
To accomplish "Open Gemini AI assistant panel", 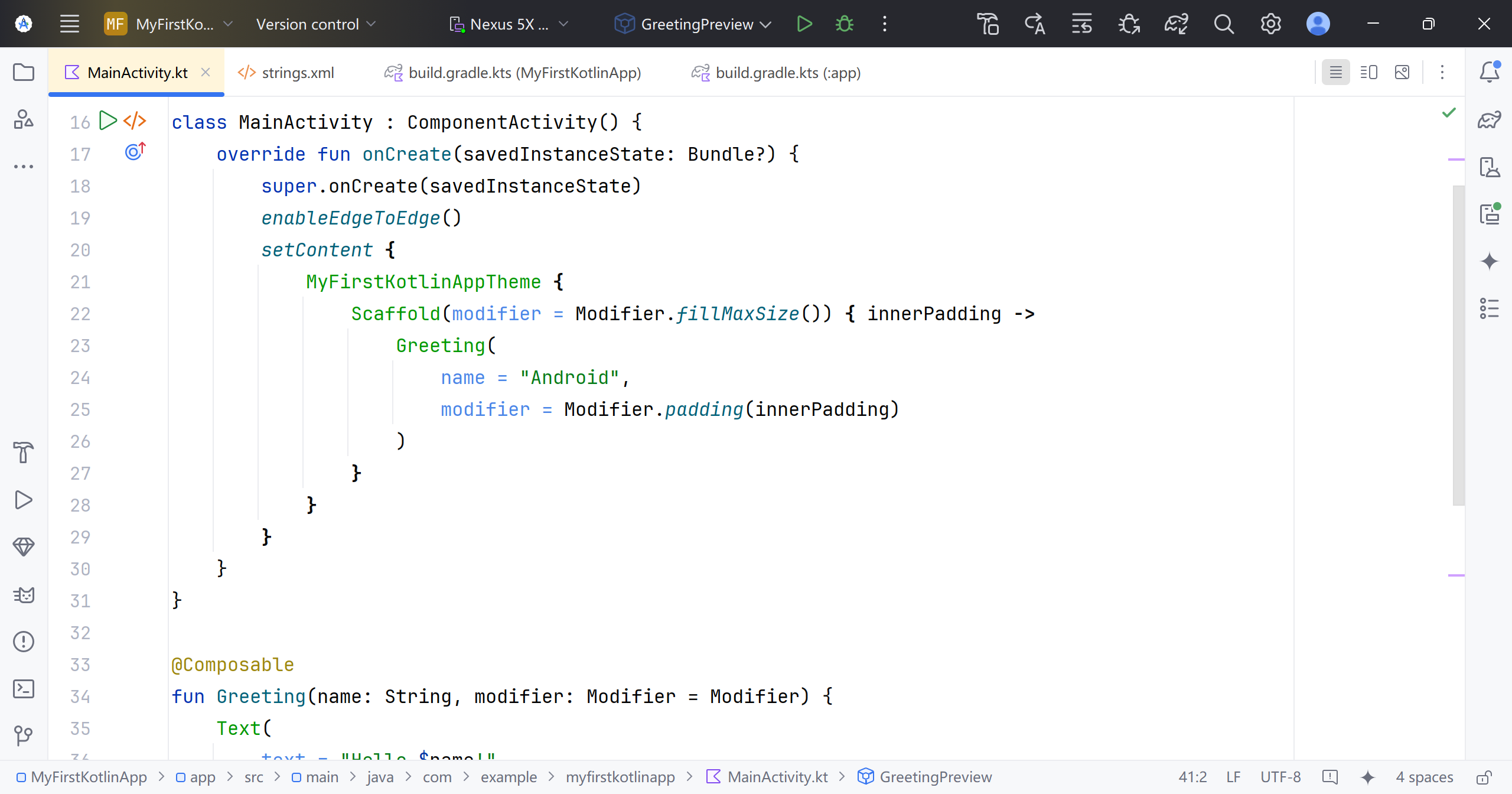I will click(1489, 261).
